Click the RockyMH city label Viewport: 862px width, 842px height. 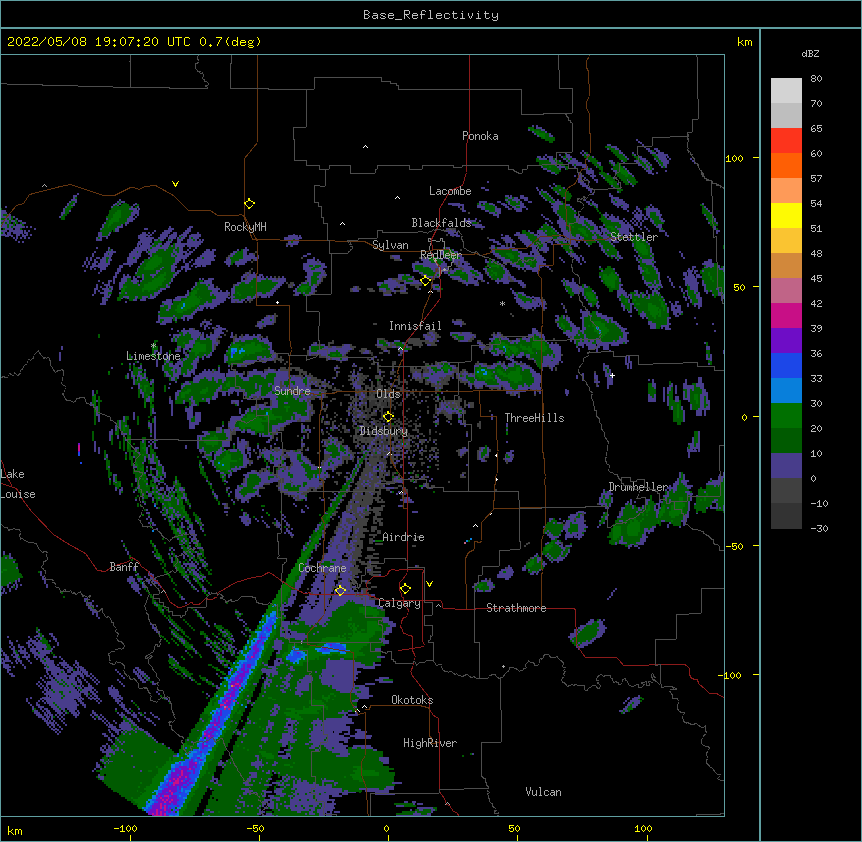pos(245,227)
